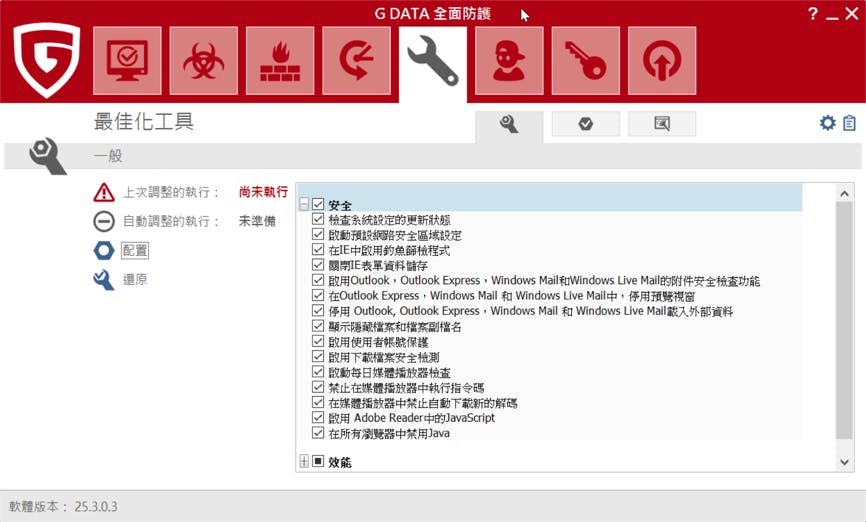Click the red warning triangle icon

click(x=104, y=192)
